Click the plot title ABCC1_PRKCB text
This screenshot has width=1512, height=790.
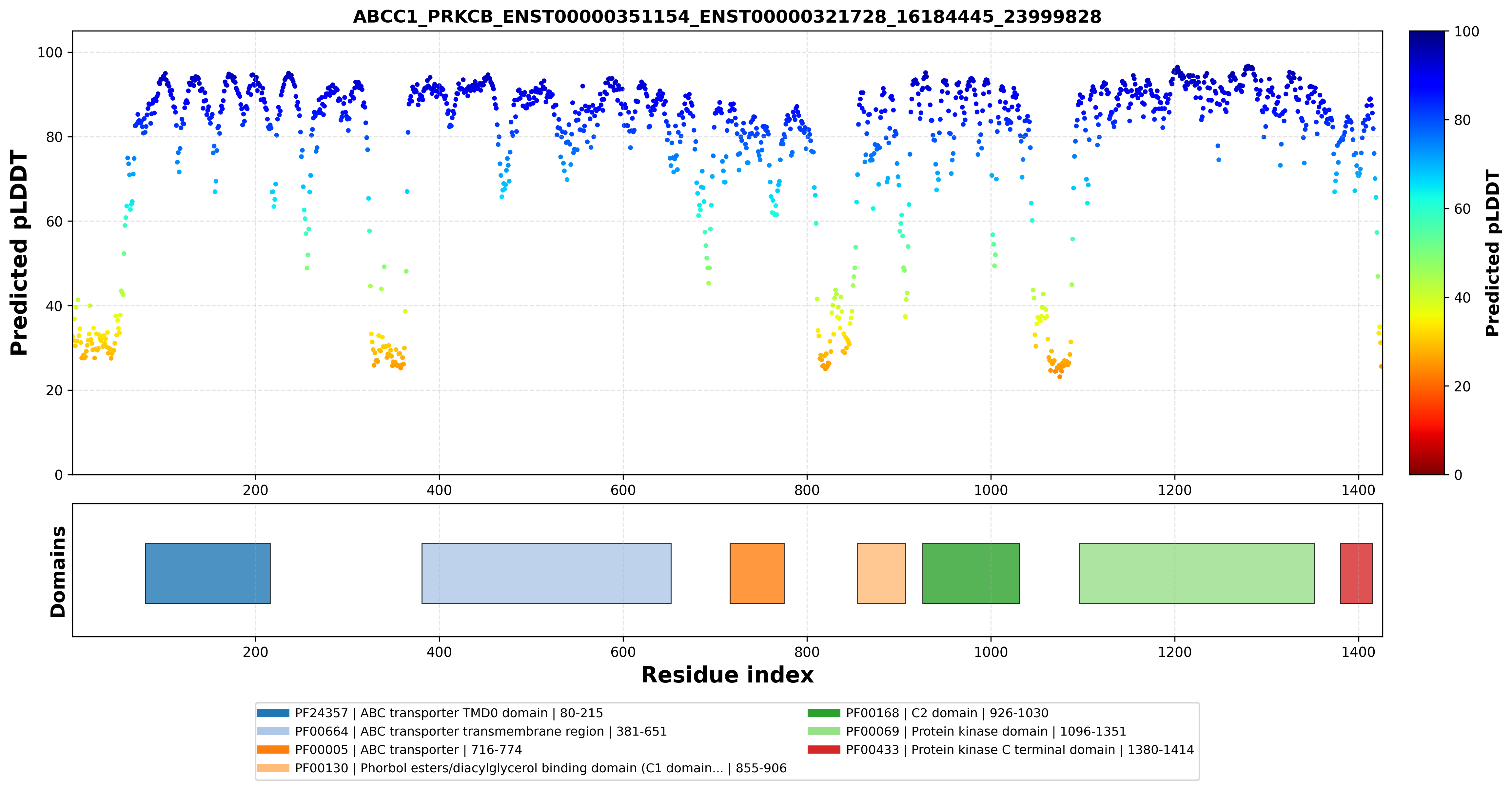(727, 16)
